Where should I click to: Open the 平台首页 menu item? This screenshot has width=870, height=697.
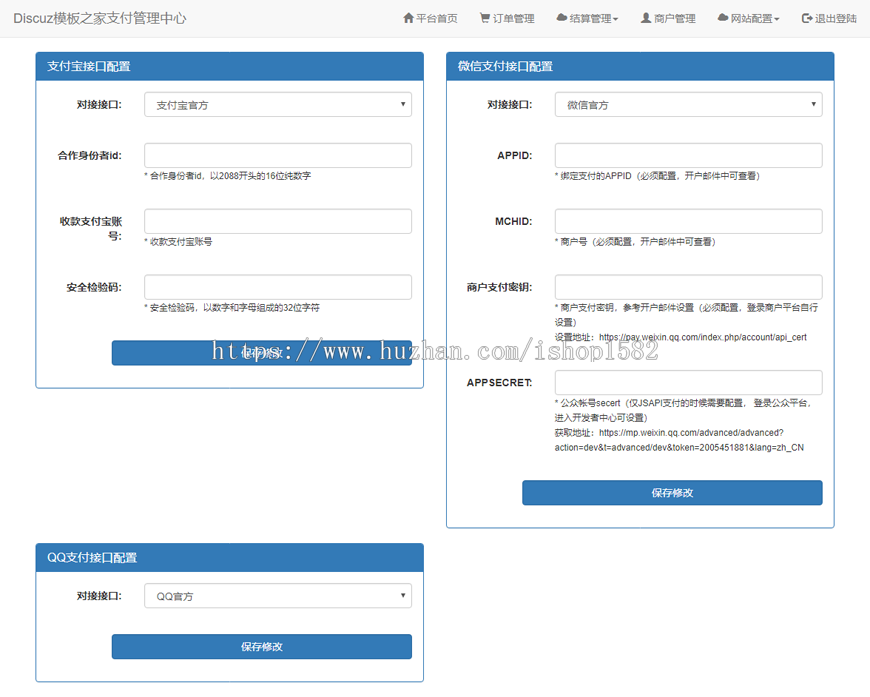(x=431, y=18)
